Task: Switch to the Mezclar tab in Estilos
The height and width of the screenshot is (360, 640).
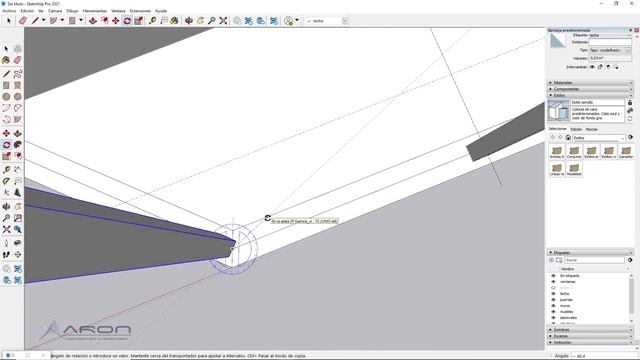Action: click(x=591, y=129)
